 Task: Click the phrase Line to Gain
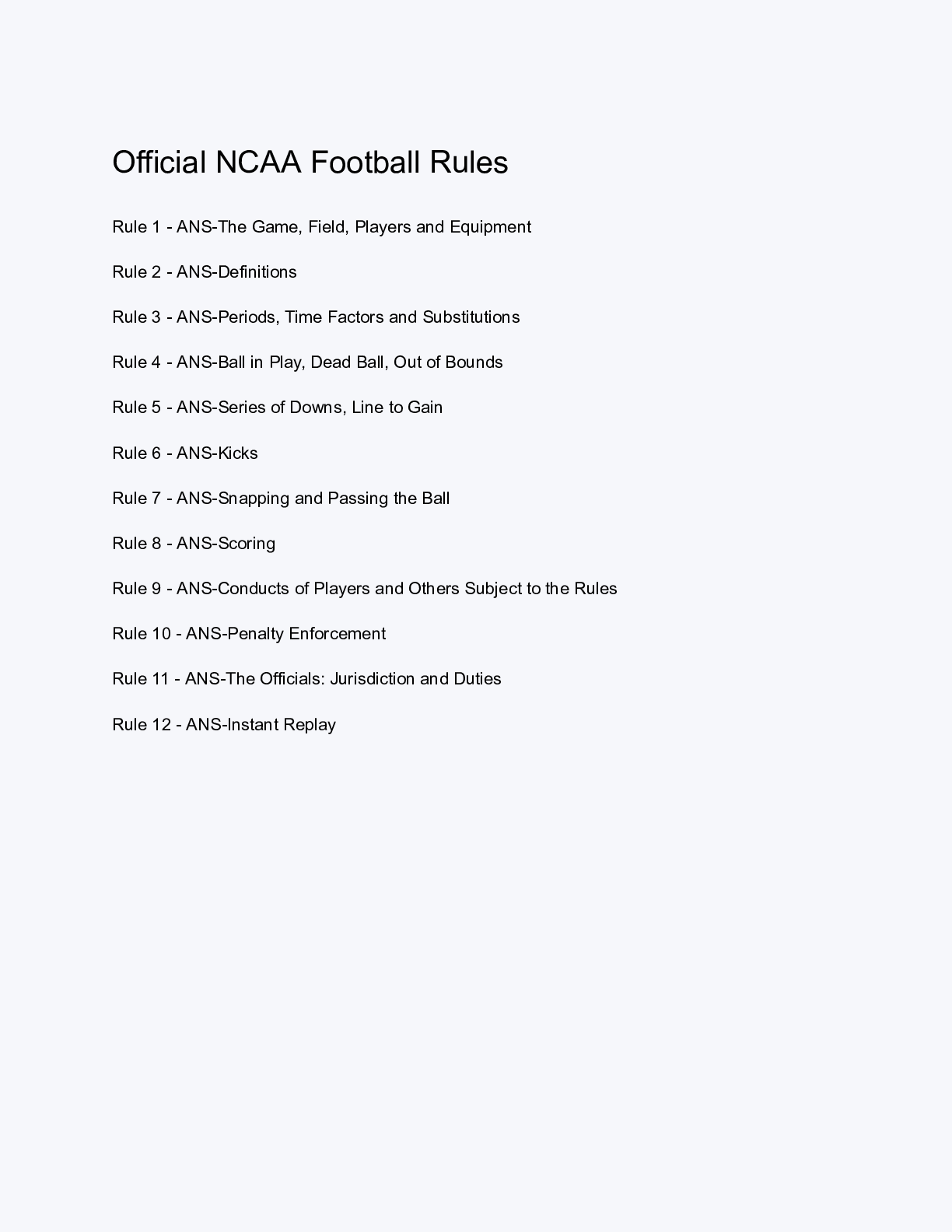coord(397,408)
